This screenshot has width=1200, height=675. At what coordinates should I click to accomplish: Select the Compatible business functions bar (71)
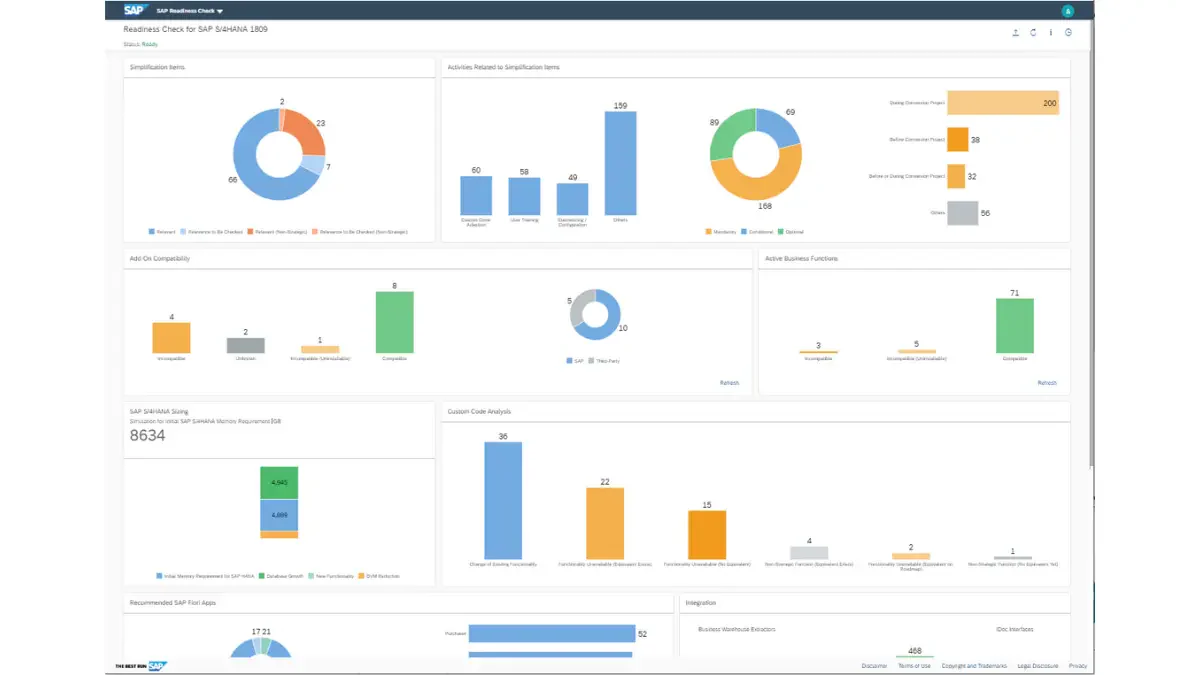1015,326
